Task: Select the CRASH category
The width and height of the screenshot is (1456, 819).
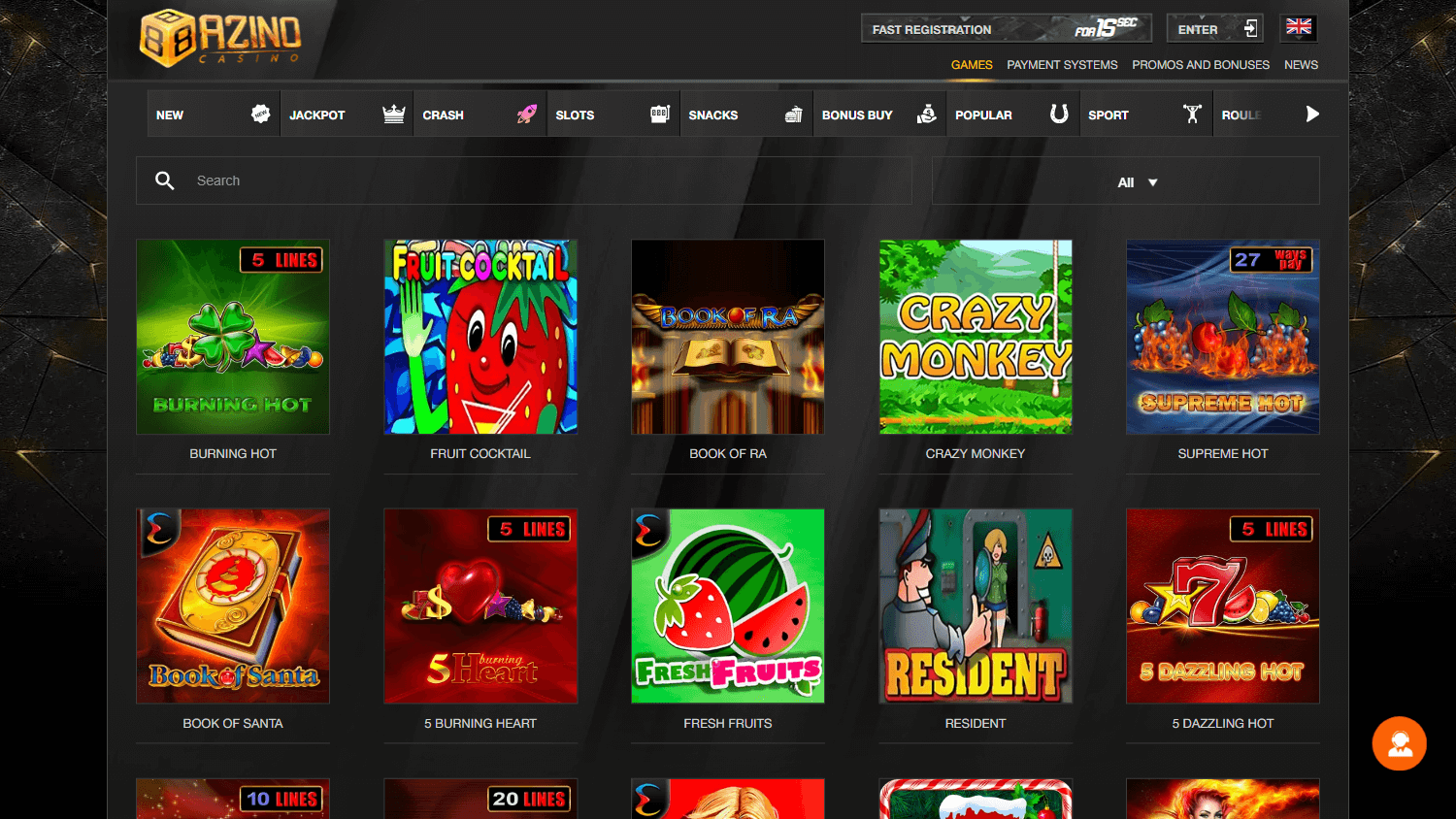Action: coord(480,115)
